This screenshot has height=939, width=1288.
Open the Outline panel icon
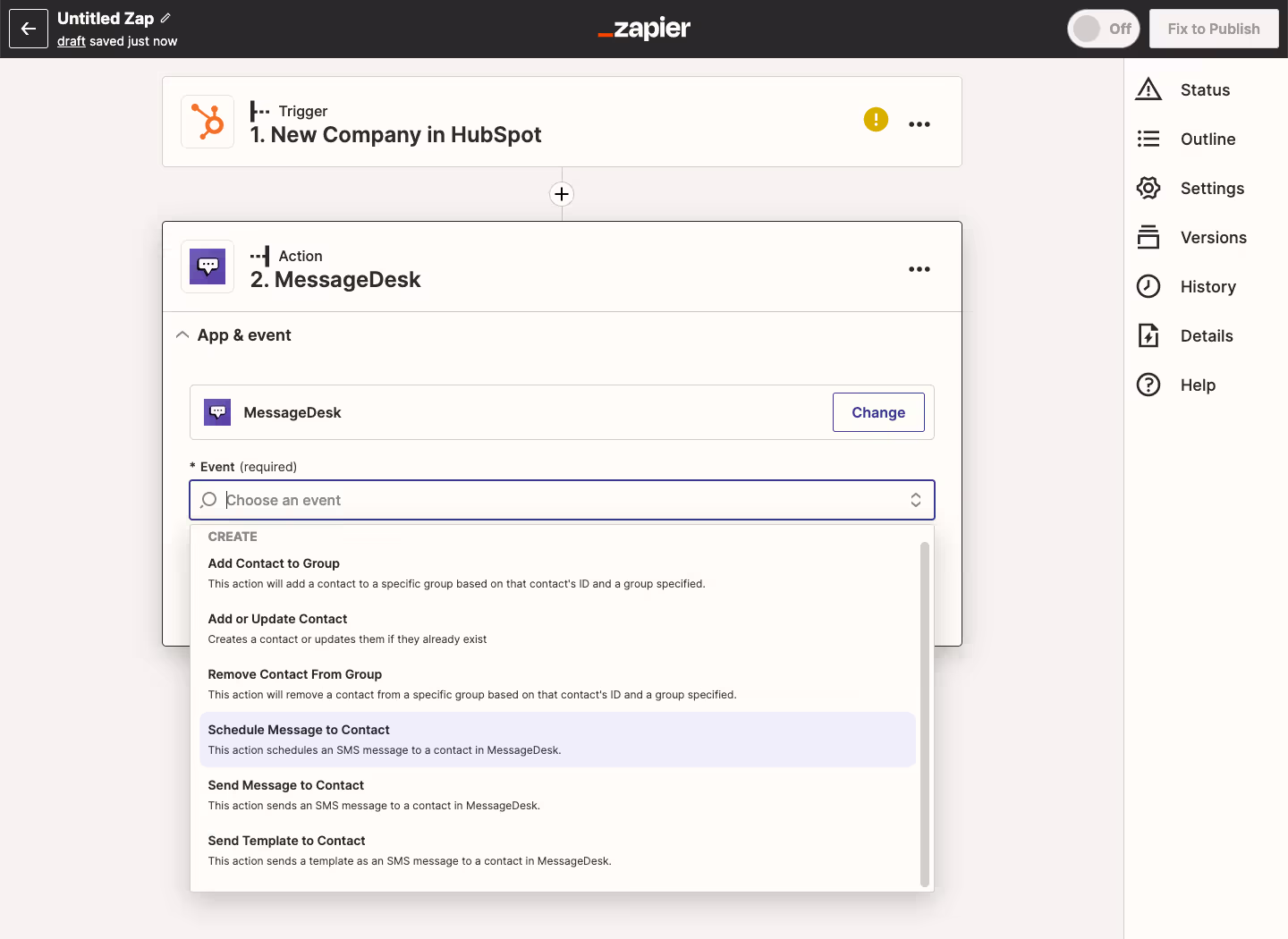1148,139
